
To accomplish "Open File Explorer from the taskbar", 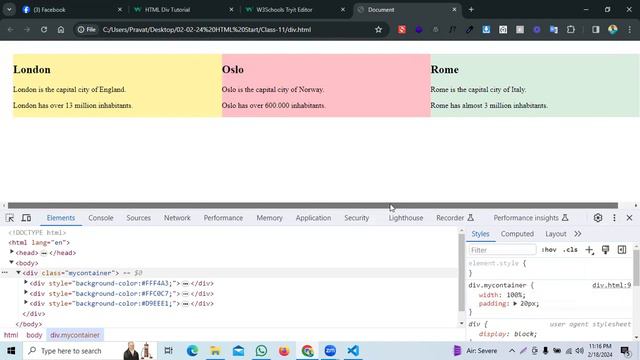I will (x=215, y=351).
